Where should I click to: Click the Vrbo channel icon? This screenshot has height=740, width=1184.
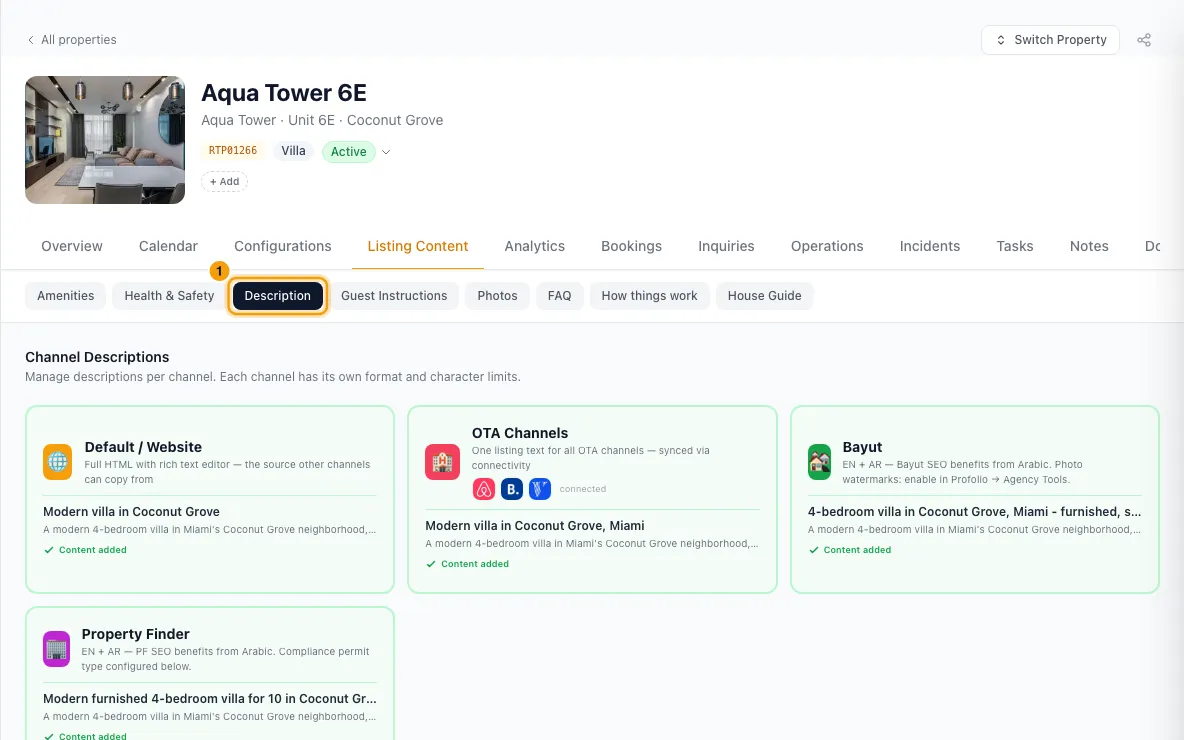[540, 489]
